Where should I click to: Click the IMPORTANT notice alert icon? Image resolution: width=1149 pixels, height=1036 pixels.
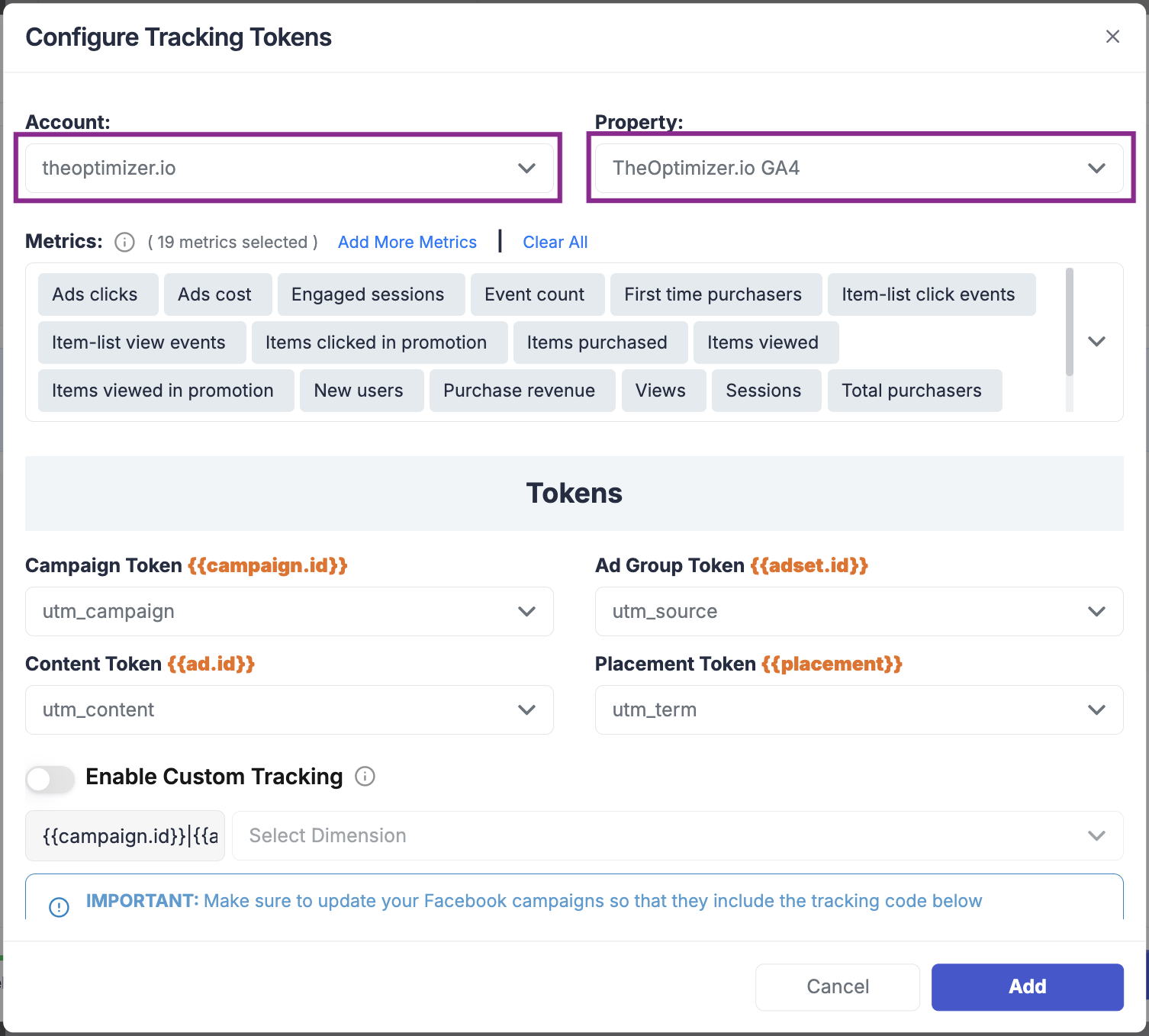pyautogui.click(x=59, y=907)
